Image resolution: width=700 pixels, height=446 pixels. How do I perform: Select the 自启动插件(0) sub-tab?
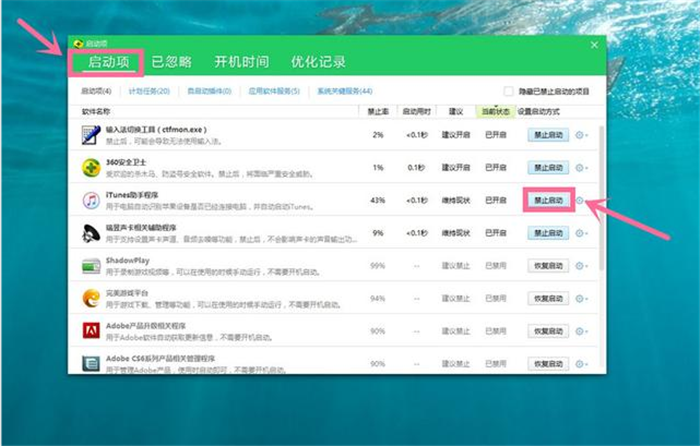209,91
